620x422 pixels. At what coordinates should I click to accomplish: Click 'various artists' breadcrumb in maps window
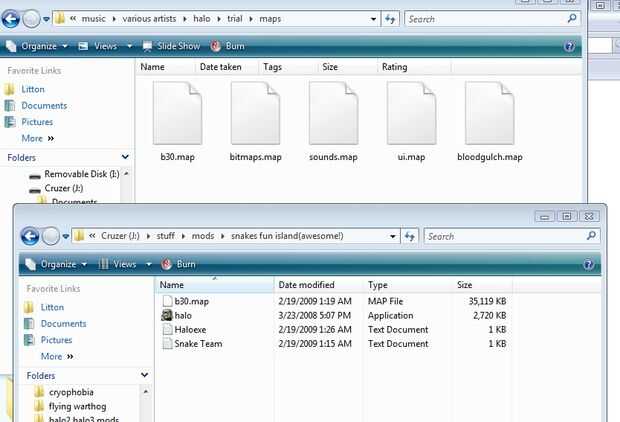[149, 19]
